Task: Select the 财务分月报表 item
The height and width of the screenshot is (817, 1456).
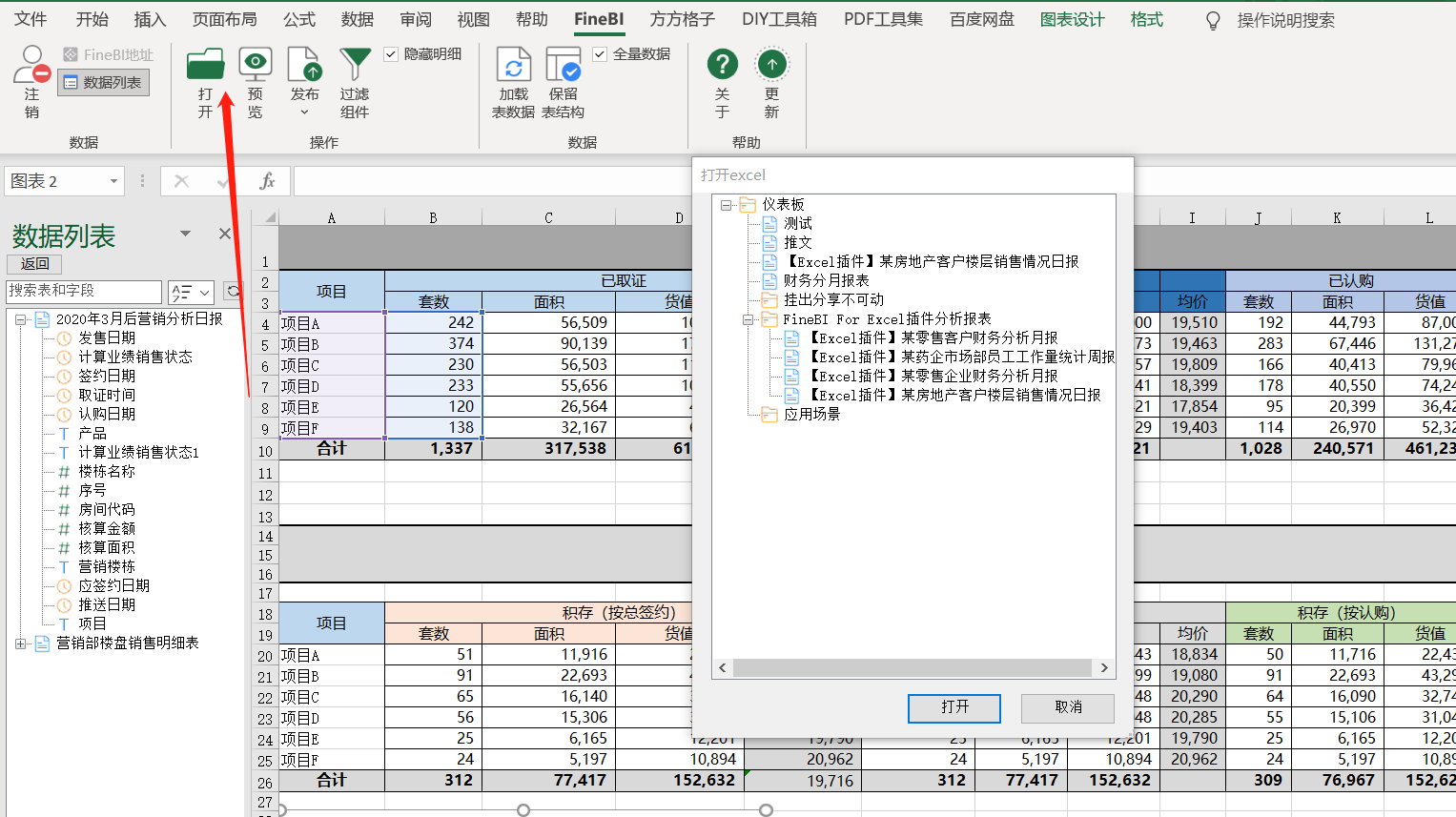Action: 826,281
